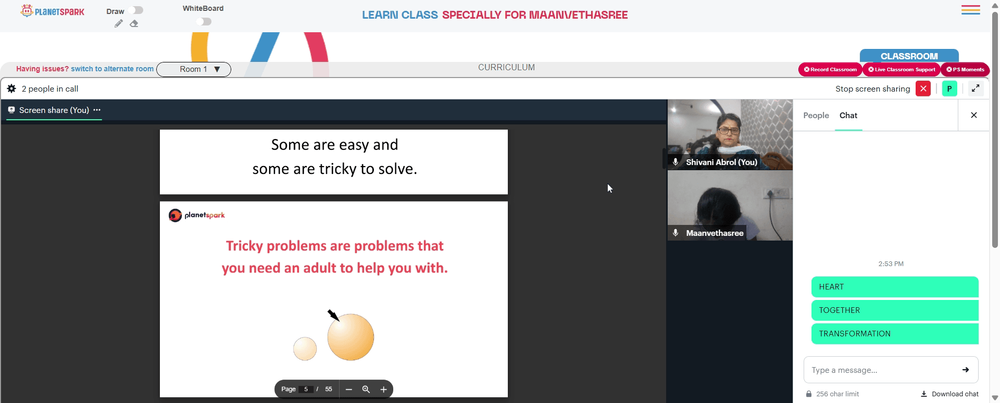Click the large orange bubble on the slide
This screenshot has width=1000, height=403.
click(x=351, y=337)
